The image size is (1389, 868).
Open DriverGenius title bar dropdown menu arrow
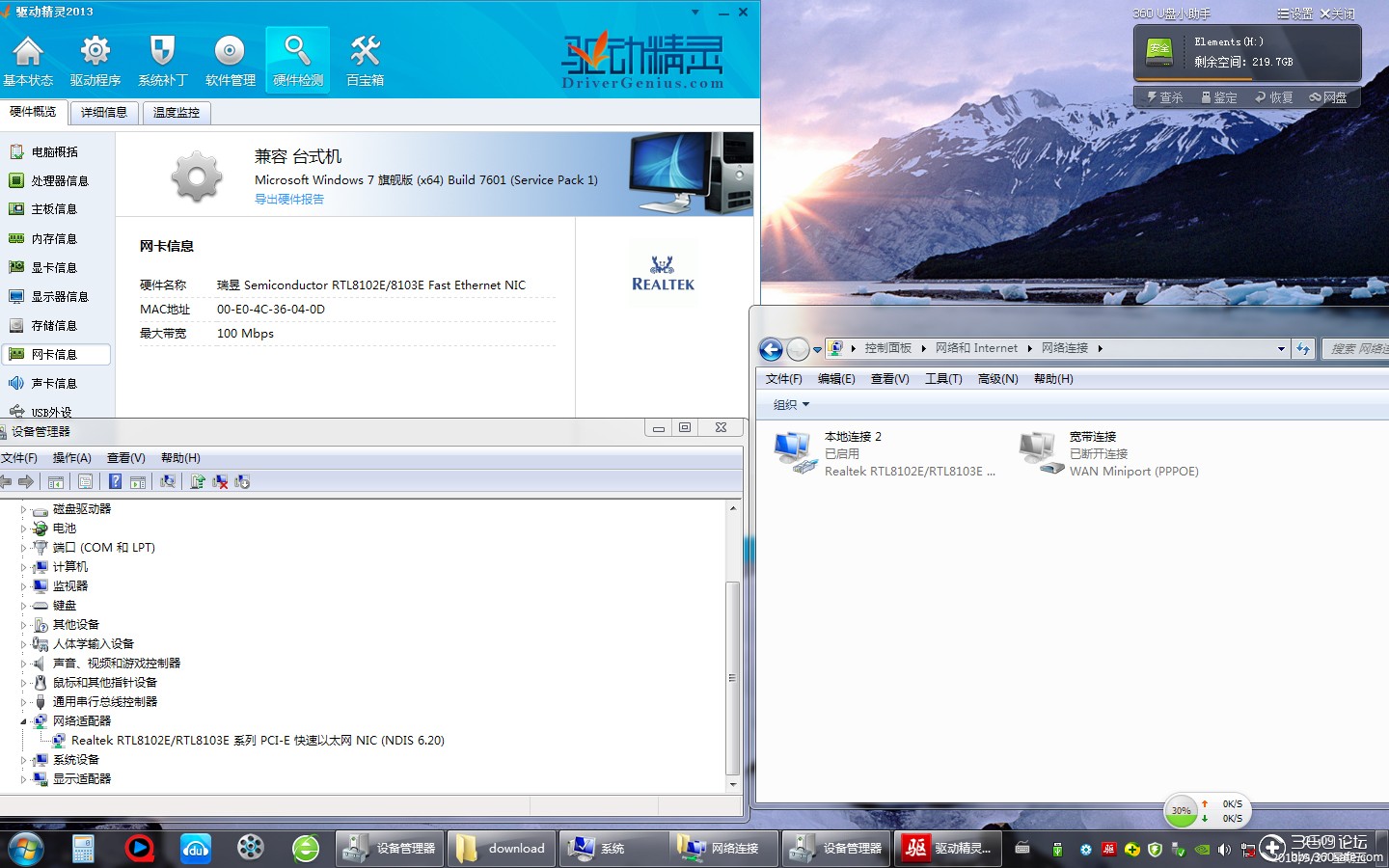click(x=695, y=13)
